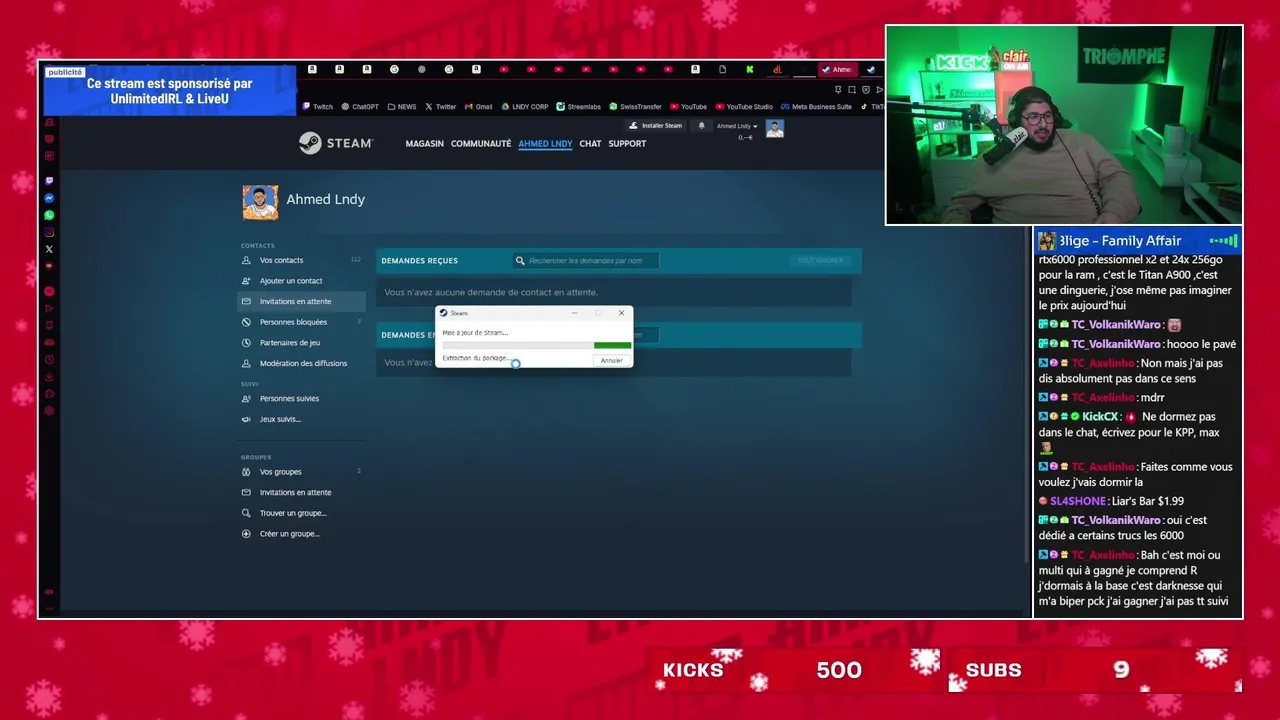Screen dimensions: 1280x720
Task: Open Steam notifications bell
Action: 701,126
